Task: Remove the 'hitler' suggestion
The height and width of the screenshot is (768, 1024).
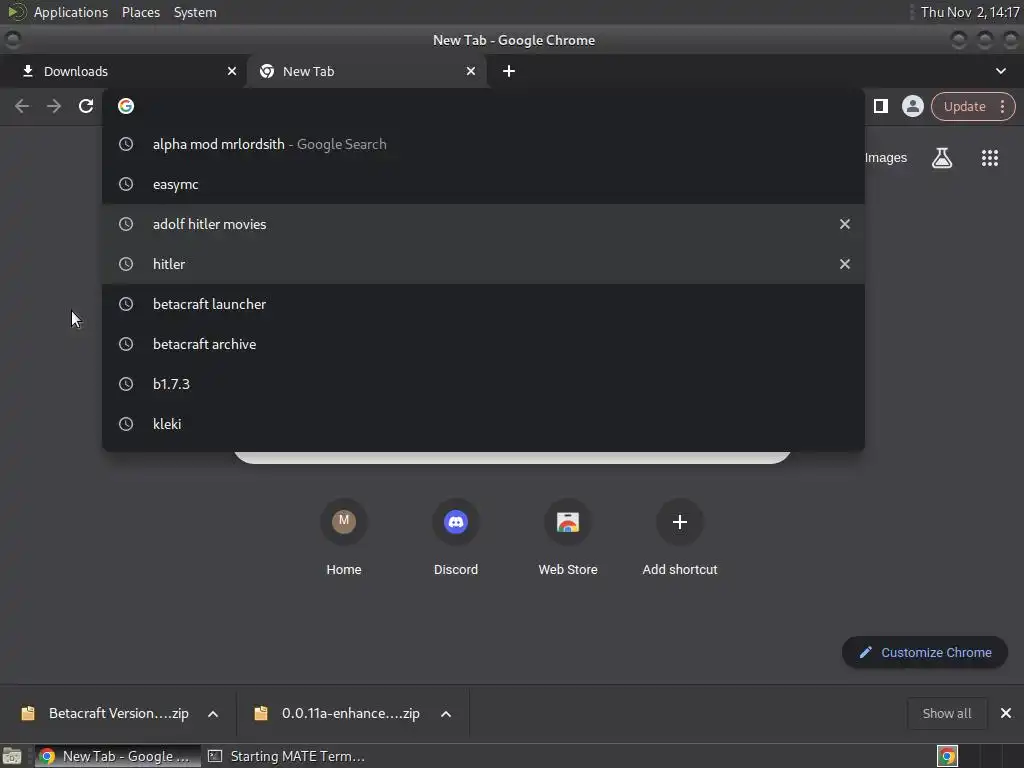Action: [x=844, y=264]
